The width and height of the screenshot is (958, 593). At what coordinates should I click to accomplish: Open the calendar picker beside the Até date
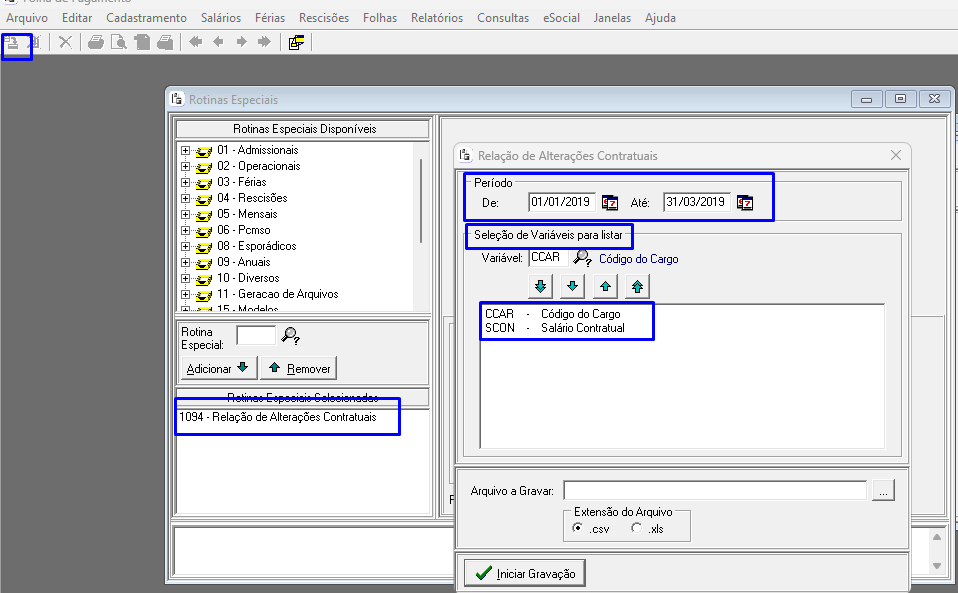[744, 202]
